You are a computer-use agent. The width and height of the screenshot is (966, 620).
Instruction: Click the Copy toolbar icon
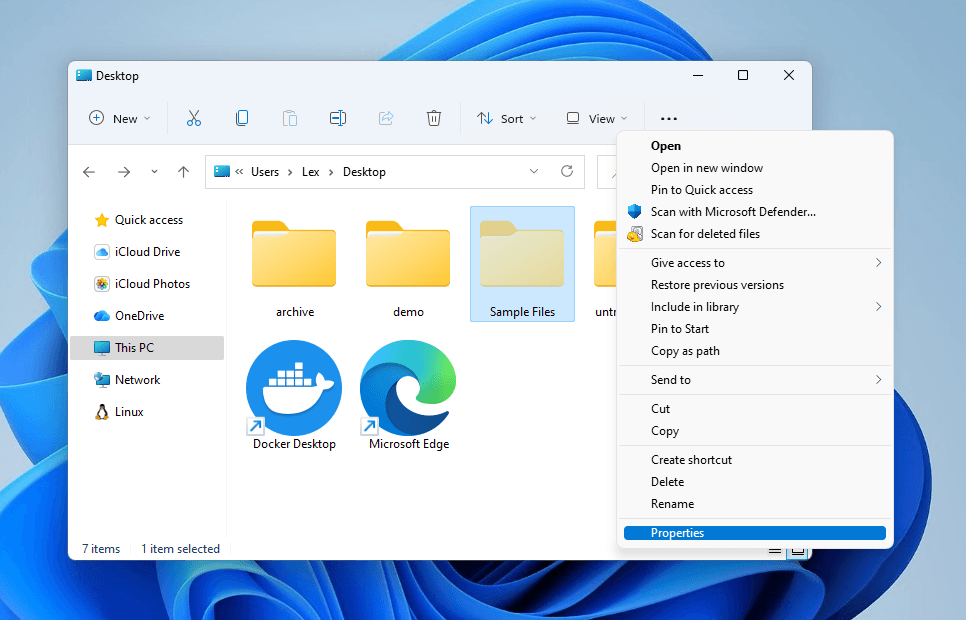click(x=242, y=118)
